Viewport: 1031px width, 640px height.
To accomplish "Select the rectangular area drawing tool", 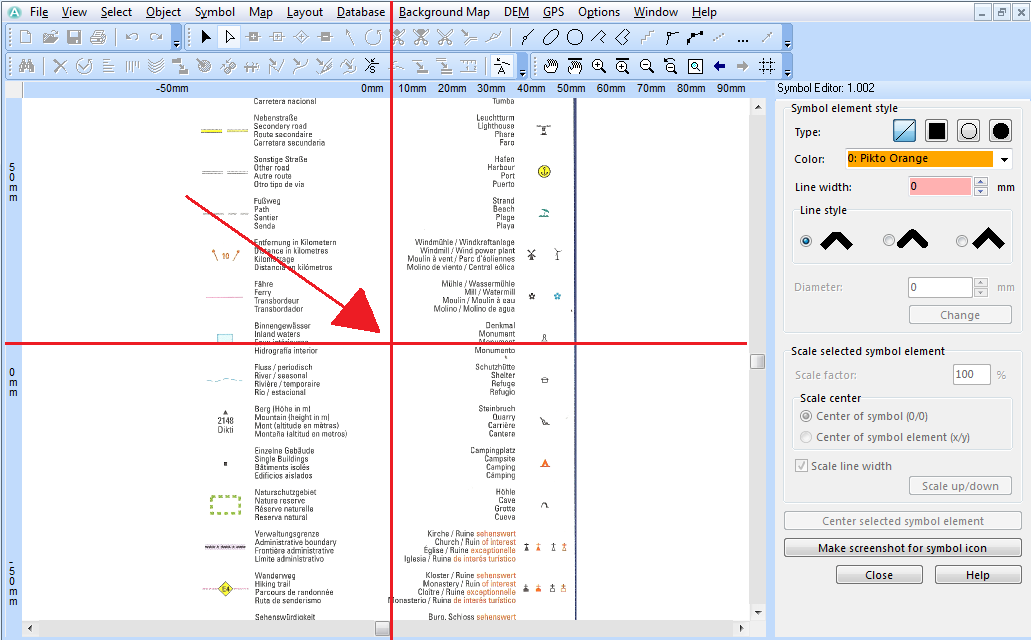I will (623, 37).
